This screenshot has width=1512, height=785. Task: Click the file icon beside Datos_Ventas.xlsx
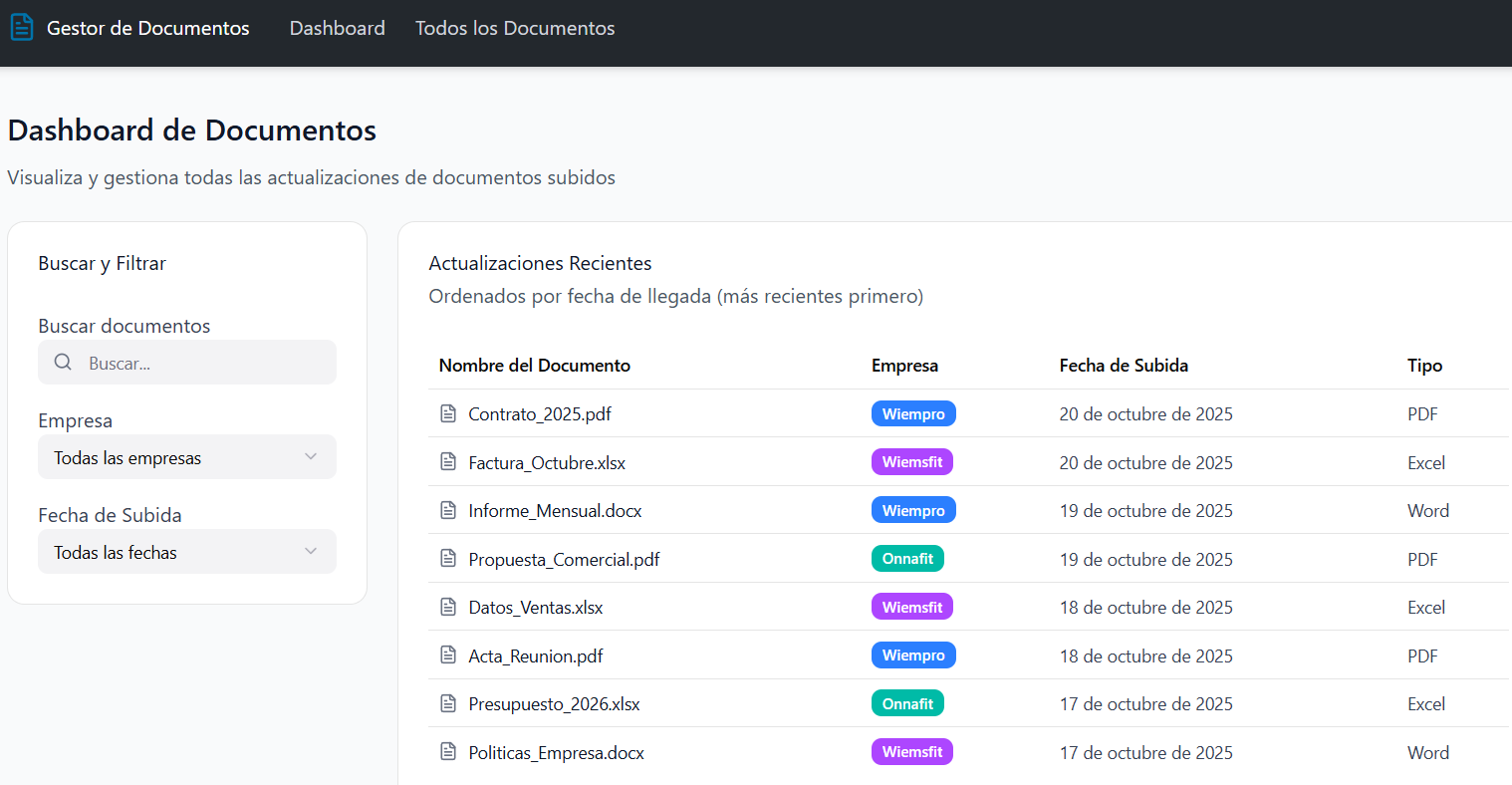[448, 607]
